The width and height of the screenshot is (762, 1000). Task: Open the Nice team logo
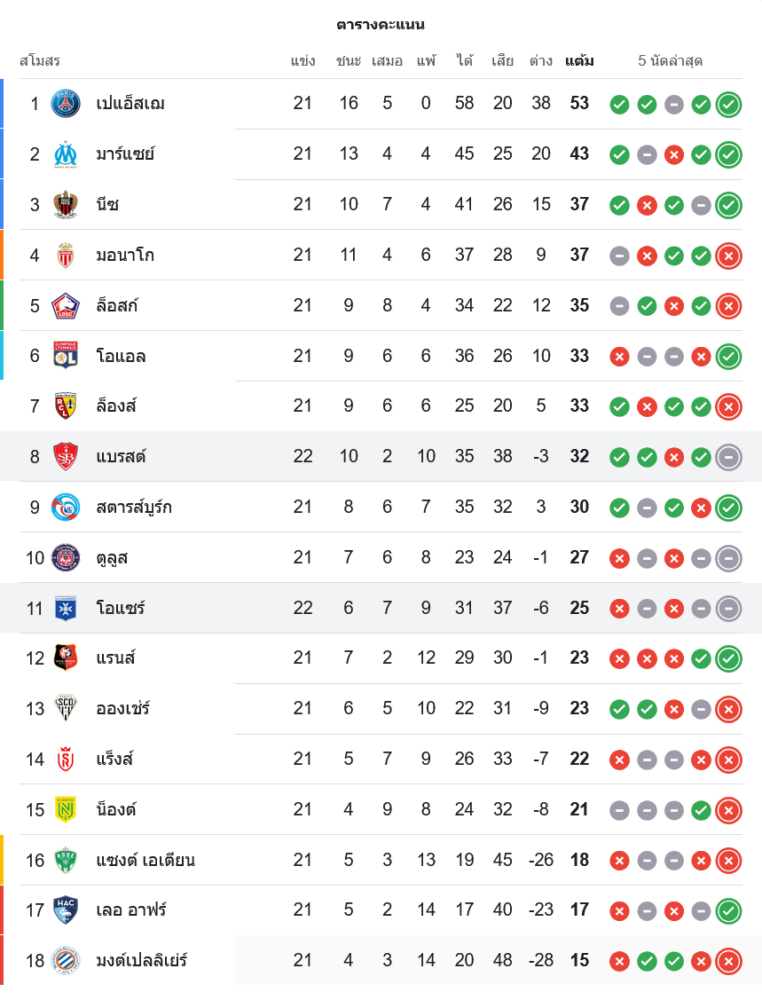coord(66,204)
